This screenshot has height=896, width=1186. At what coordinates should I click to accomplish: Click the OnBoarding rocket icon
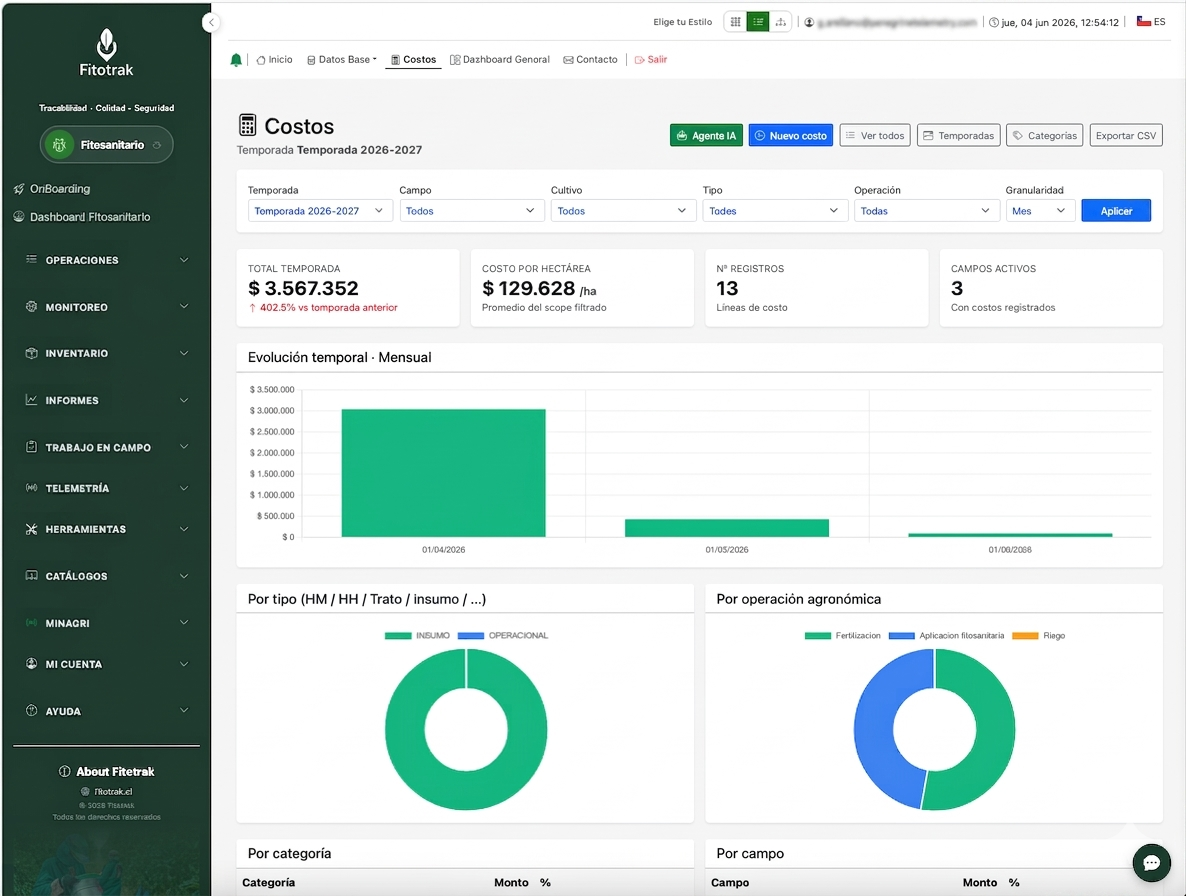coord(19,189)
